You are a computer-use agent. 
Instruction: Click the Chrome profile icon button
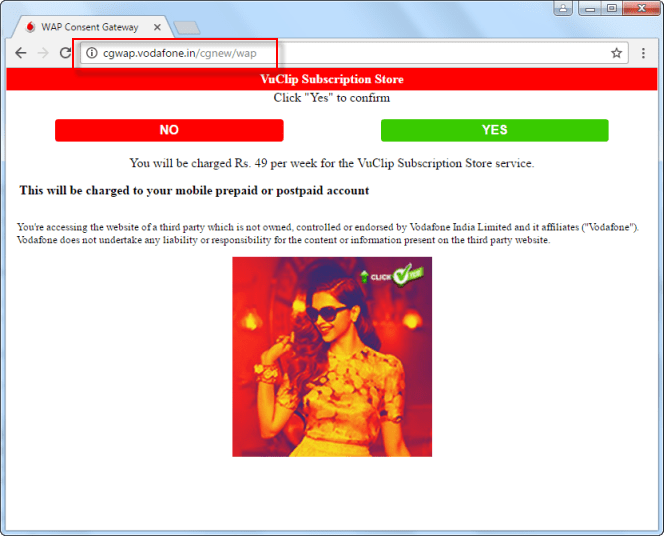[563, 8]
